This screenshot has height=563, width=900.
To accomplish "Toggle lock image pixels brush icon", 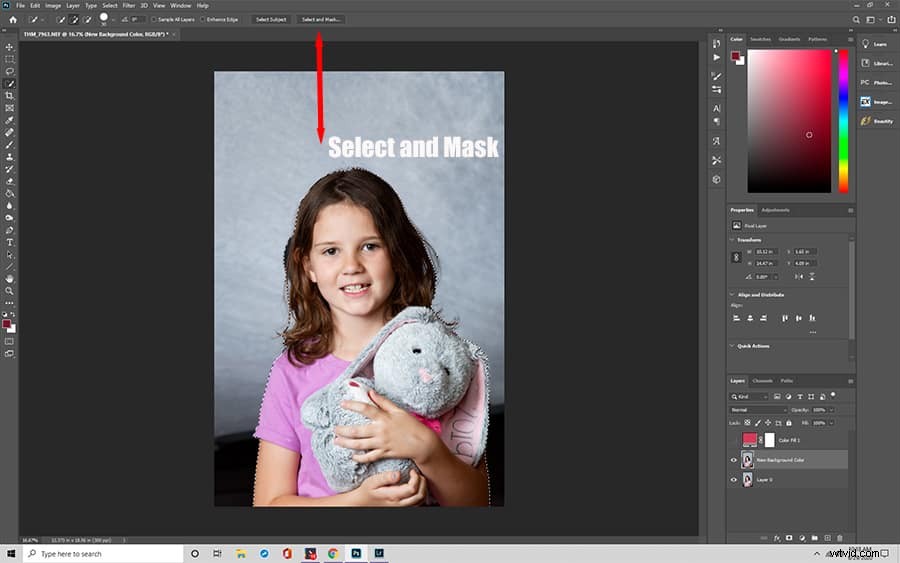I will pyautogui.click(x=758, y=423).
